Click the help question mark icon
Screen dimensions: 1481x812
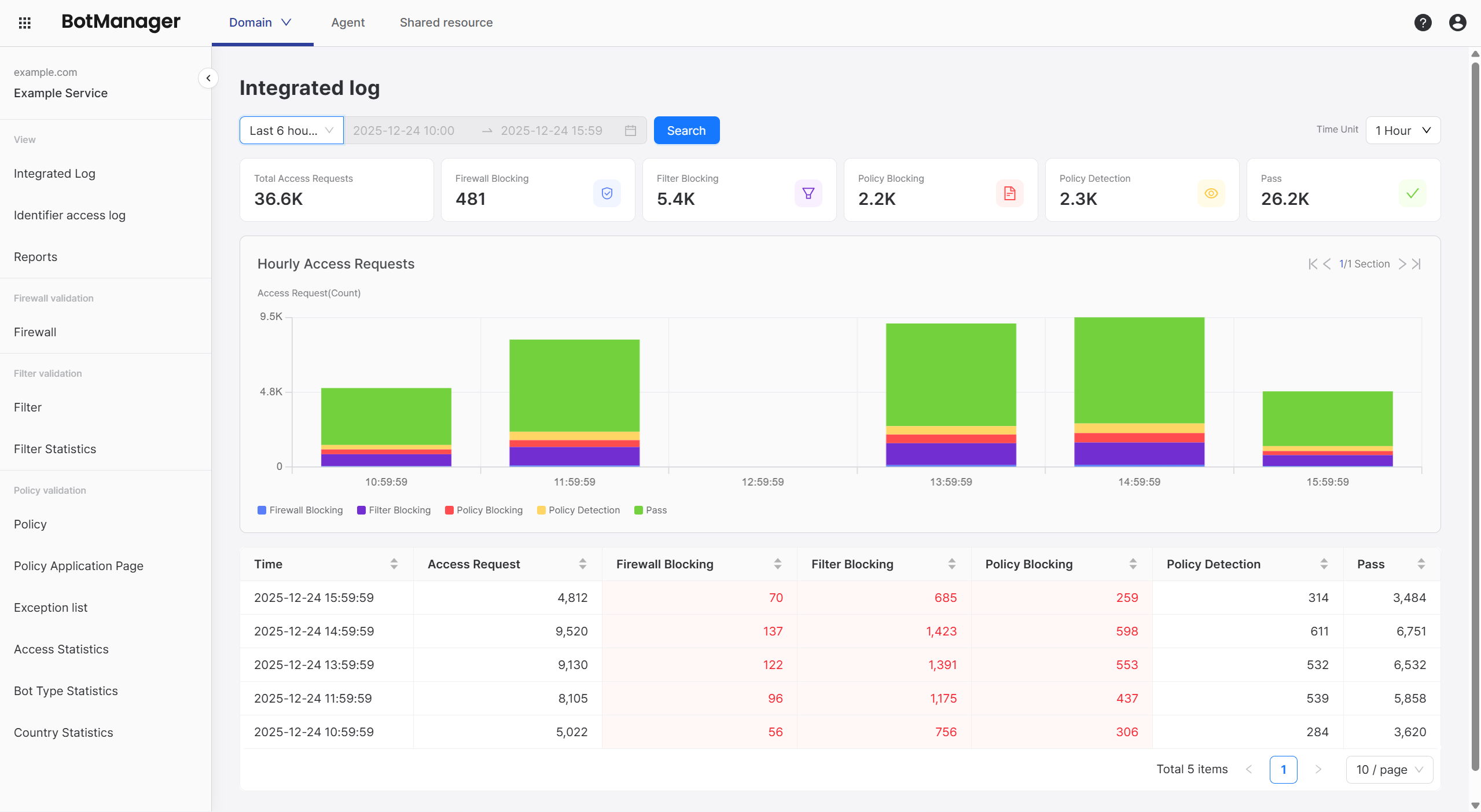coord(1423,23)
